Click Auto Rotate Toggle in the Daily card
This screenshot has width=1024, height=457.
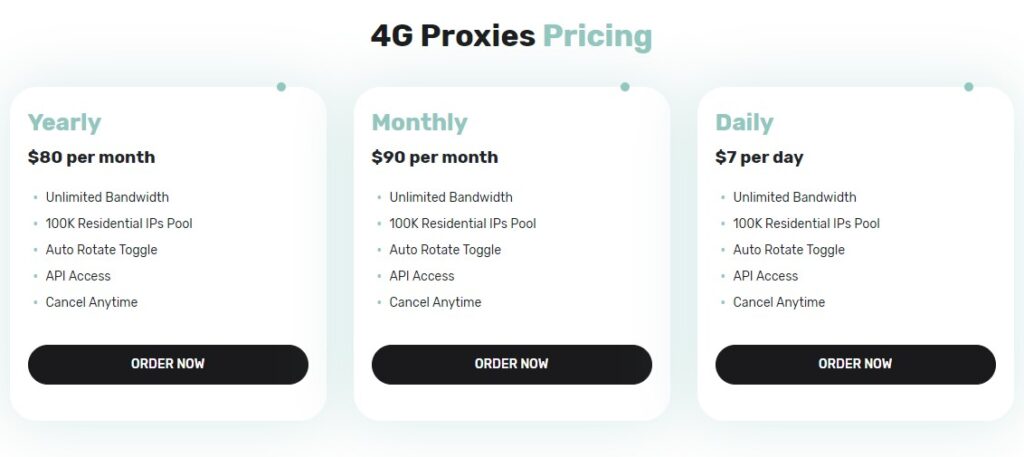click(x=788, y=250)
